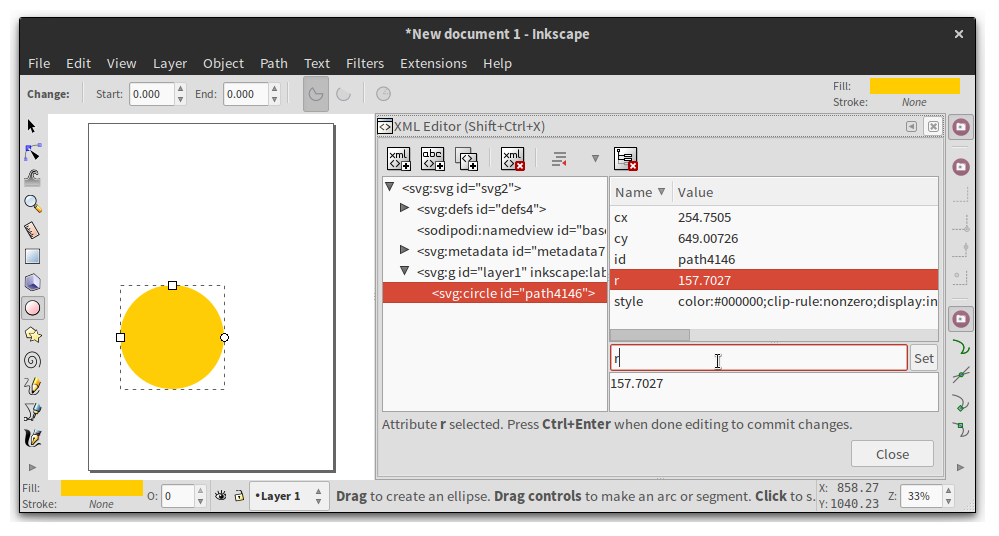
Task: Click the top-right yellow Fill swatch
Action: pyautogui.click(x=914, y=86)
